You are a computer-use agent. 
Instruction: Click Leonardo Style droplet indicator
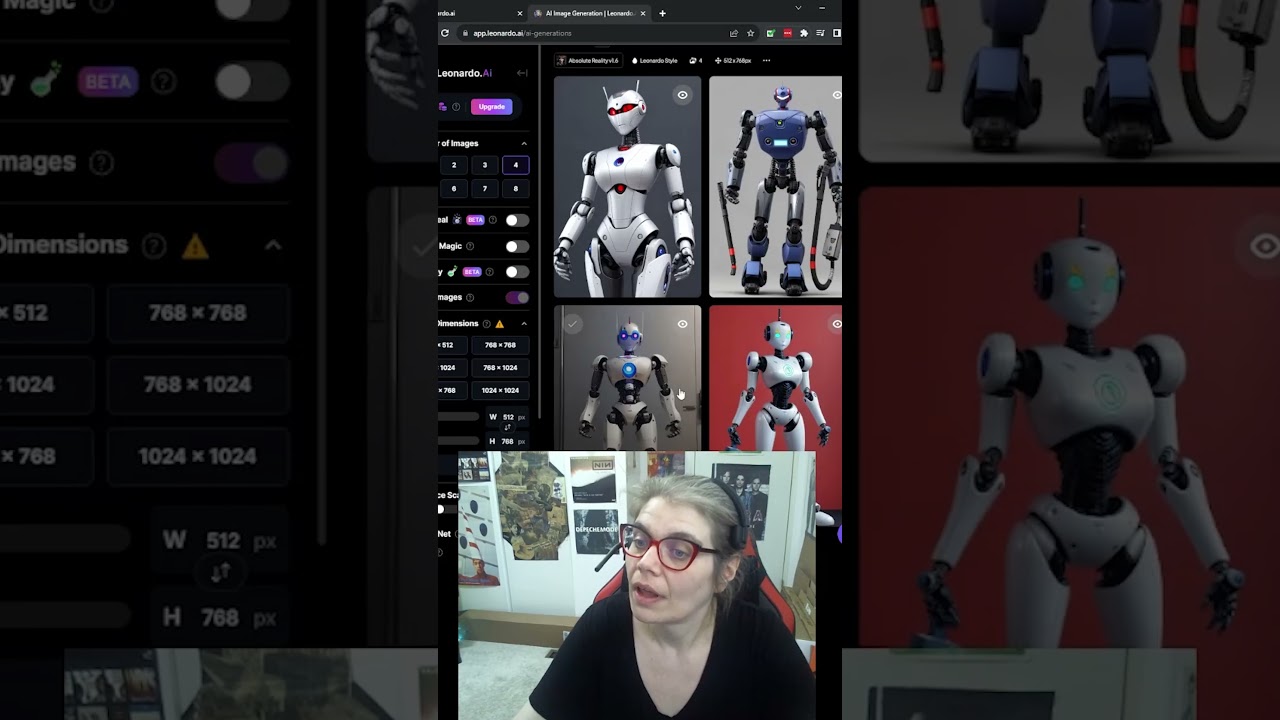click(655, 60)
